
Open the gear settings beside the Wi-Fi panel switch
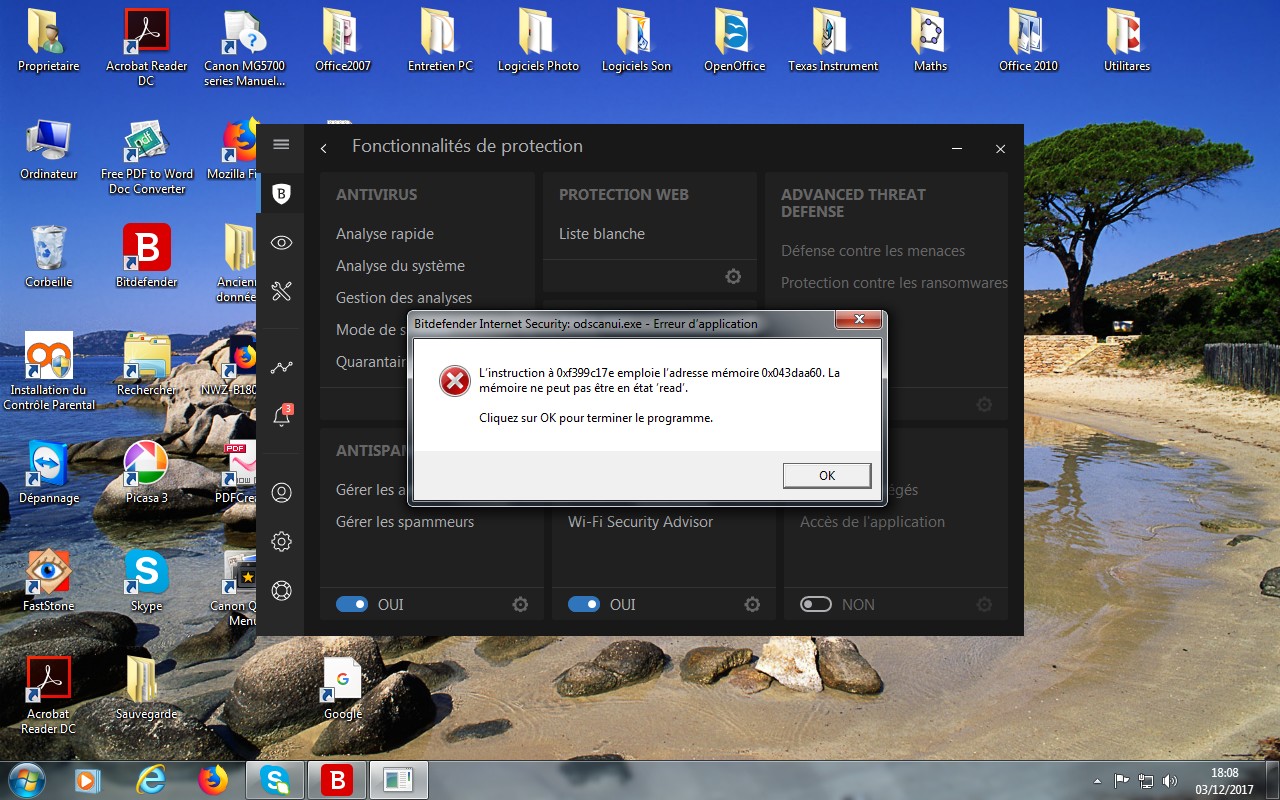(x=752, y=604)
